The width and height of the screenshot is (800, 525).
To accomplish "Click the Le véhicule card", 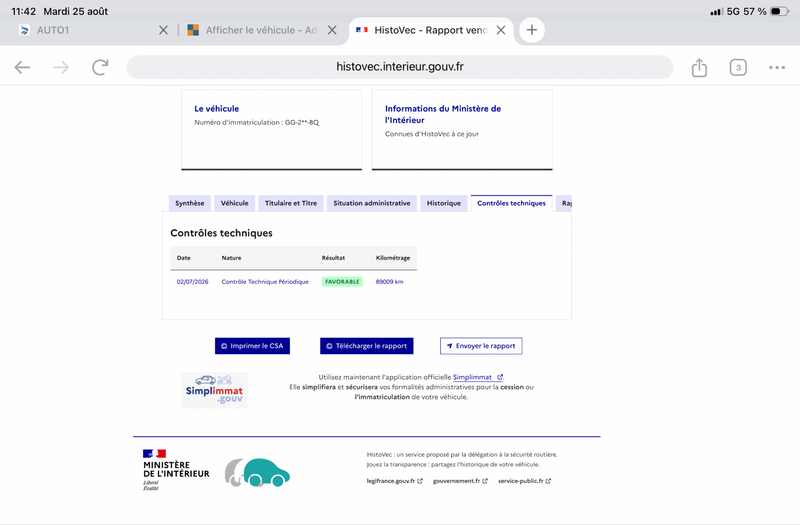I will click(x=271, y=130).
